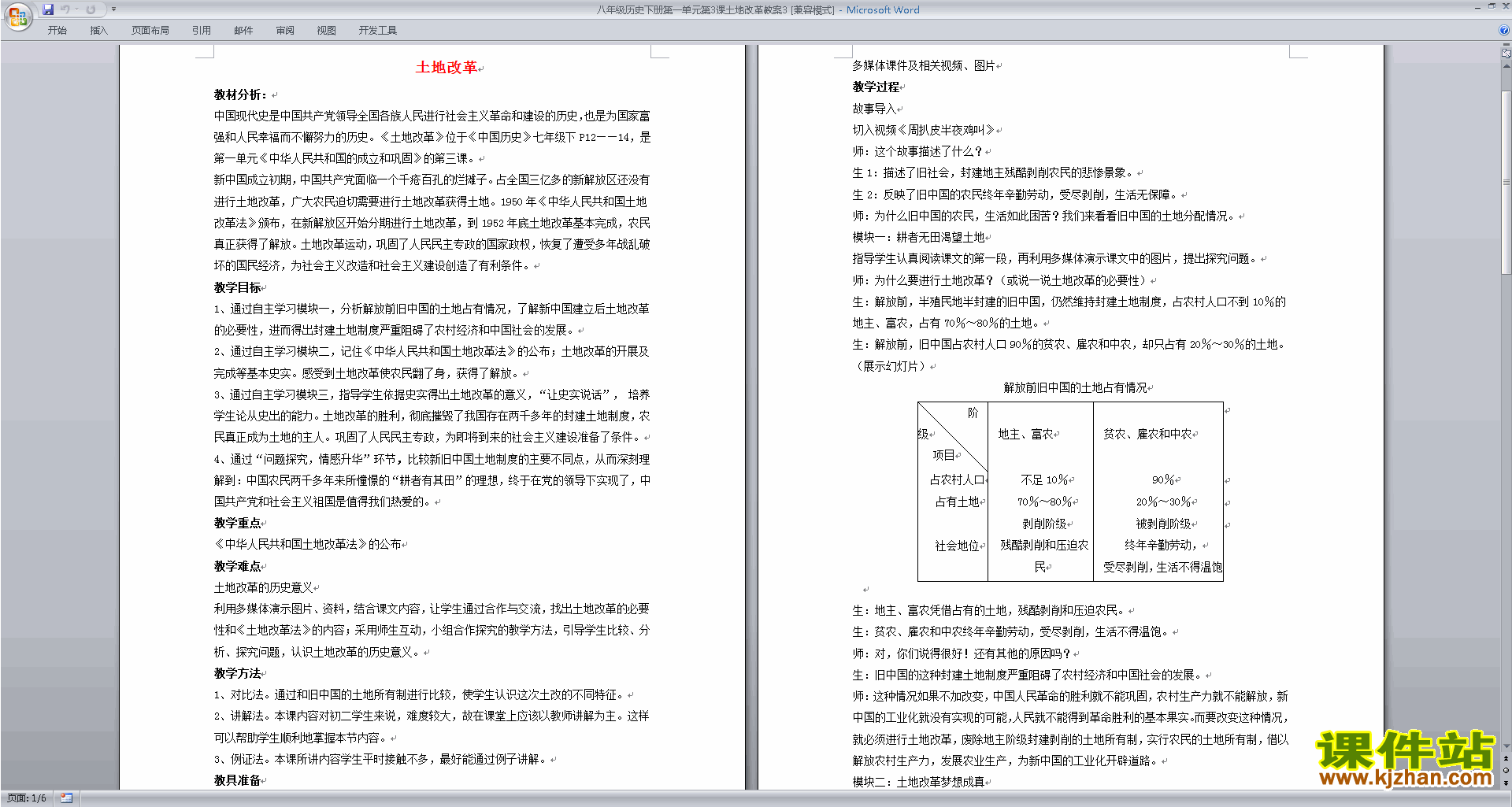Screen dimensions: 1512x807
Task: Restore down the Word window
Action: click(1492, 6)
